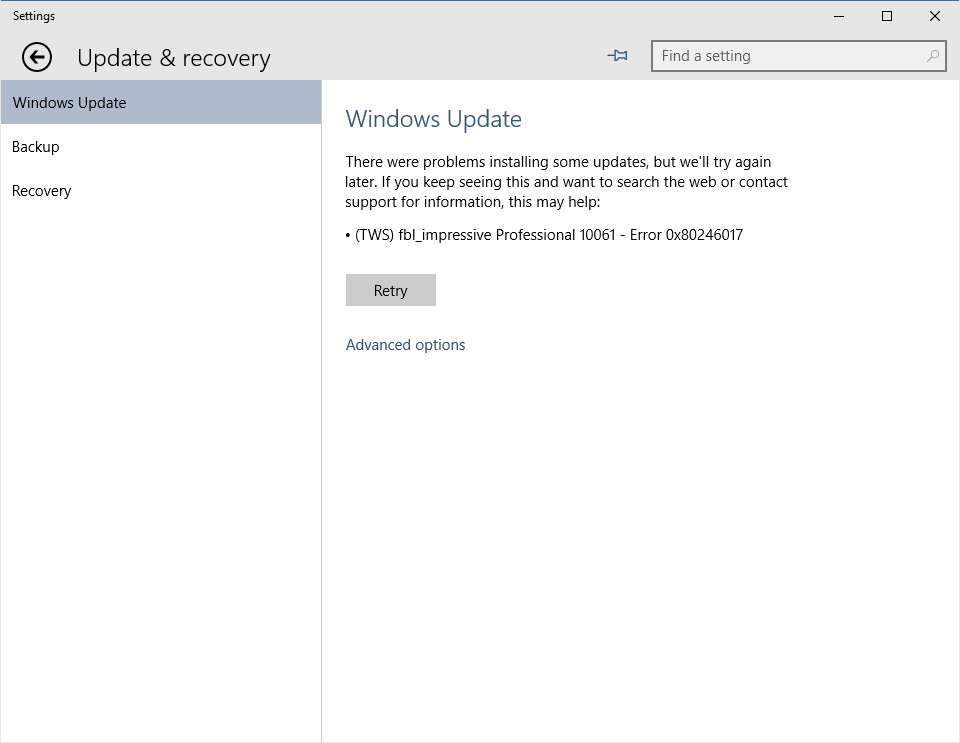Select Windows Update in sidebar
Screen dimensions: 960x743
pos(161,102)
